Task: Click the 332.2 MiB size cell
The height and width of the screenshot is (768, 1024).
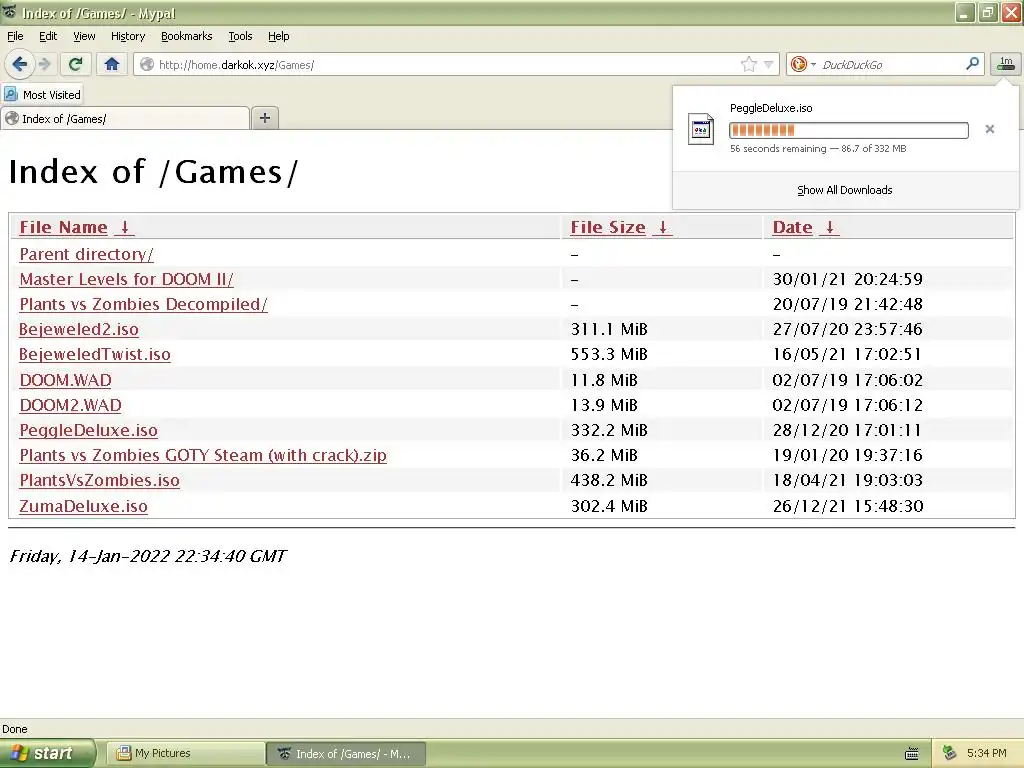Action: (x=609, y=430)
